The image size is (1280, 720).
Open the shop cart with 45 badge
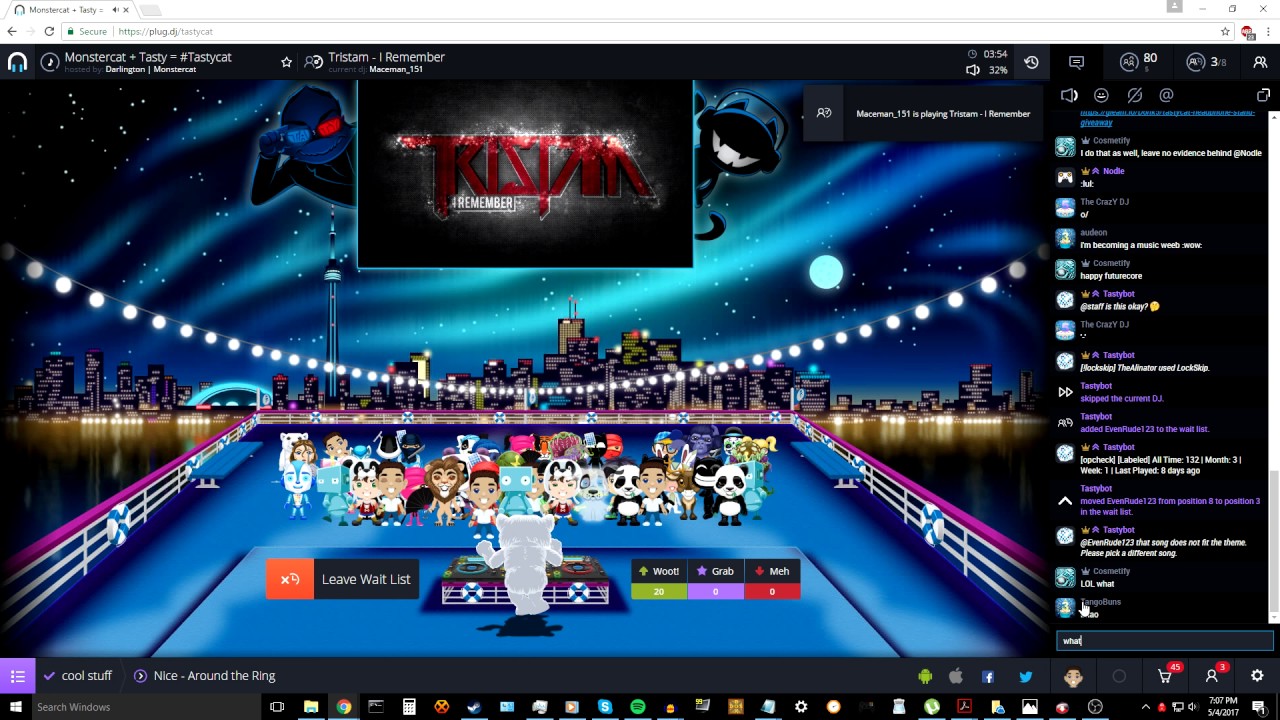(1166, 675)
